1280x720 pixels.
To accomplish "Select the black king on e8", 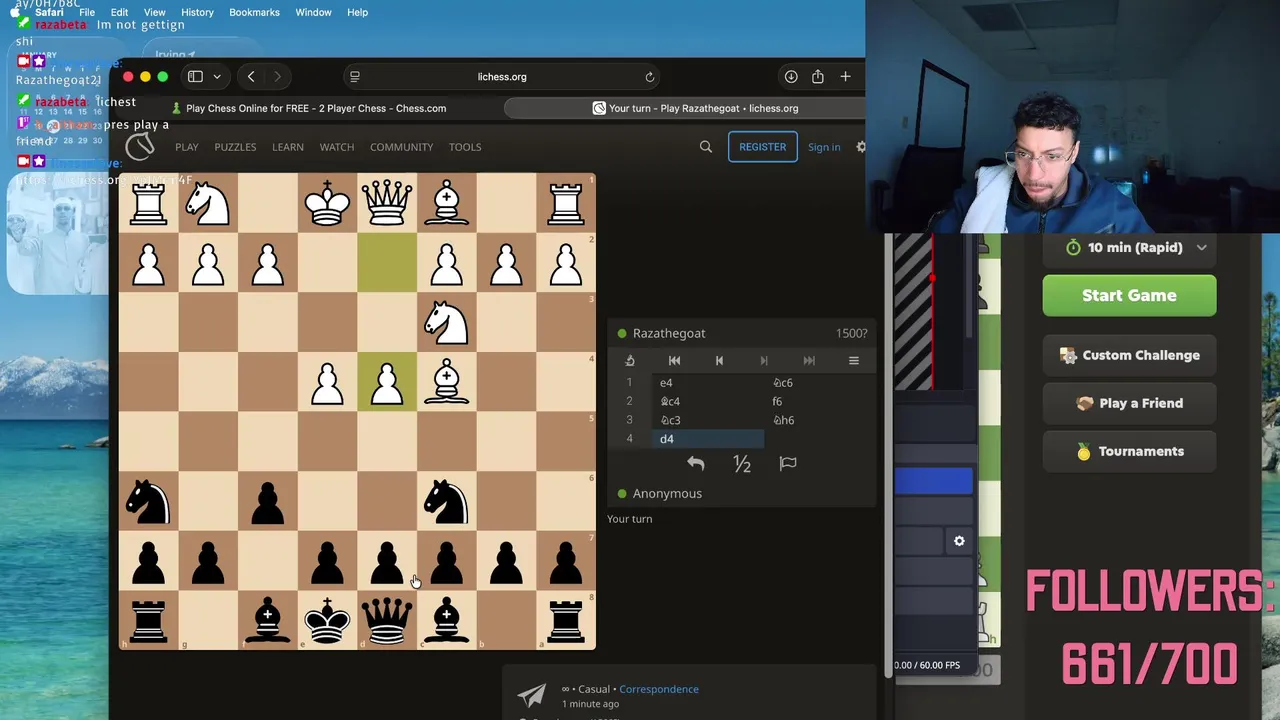I will coord(327,620).
